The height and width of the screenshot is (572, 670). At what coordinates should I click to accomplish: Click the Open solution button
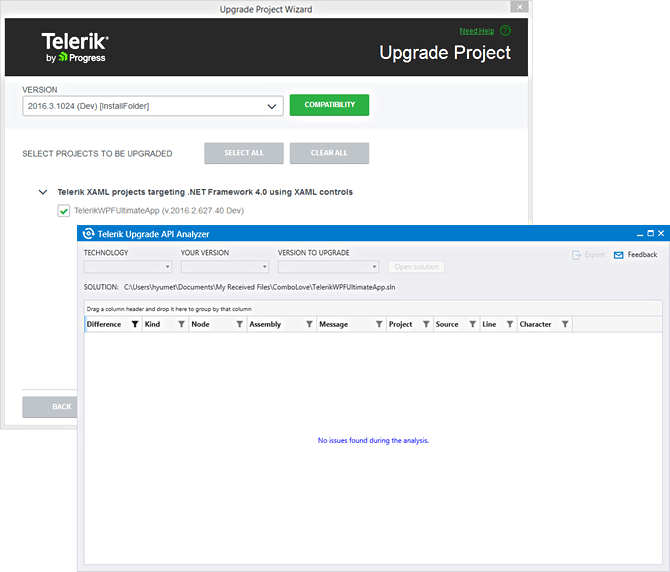[x=416, y=267]
